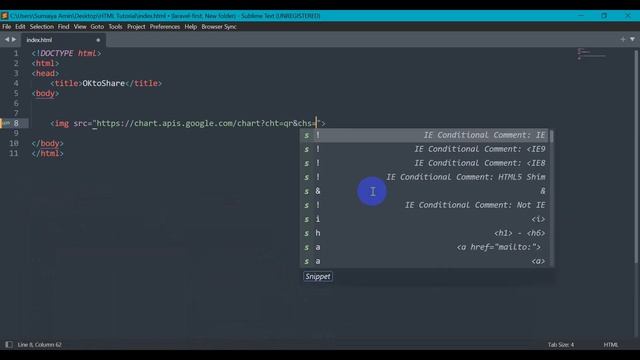The image size is (640, 360).
Task: Open the Selection menu
Action: point(42,27)
